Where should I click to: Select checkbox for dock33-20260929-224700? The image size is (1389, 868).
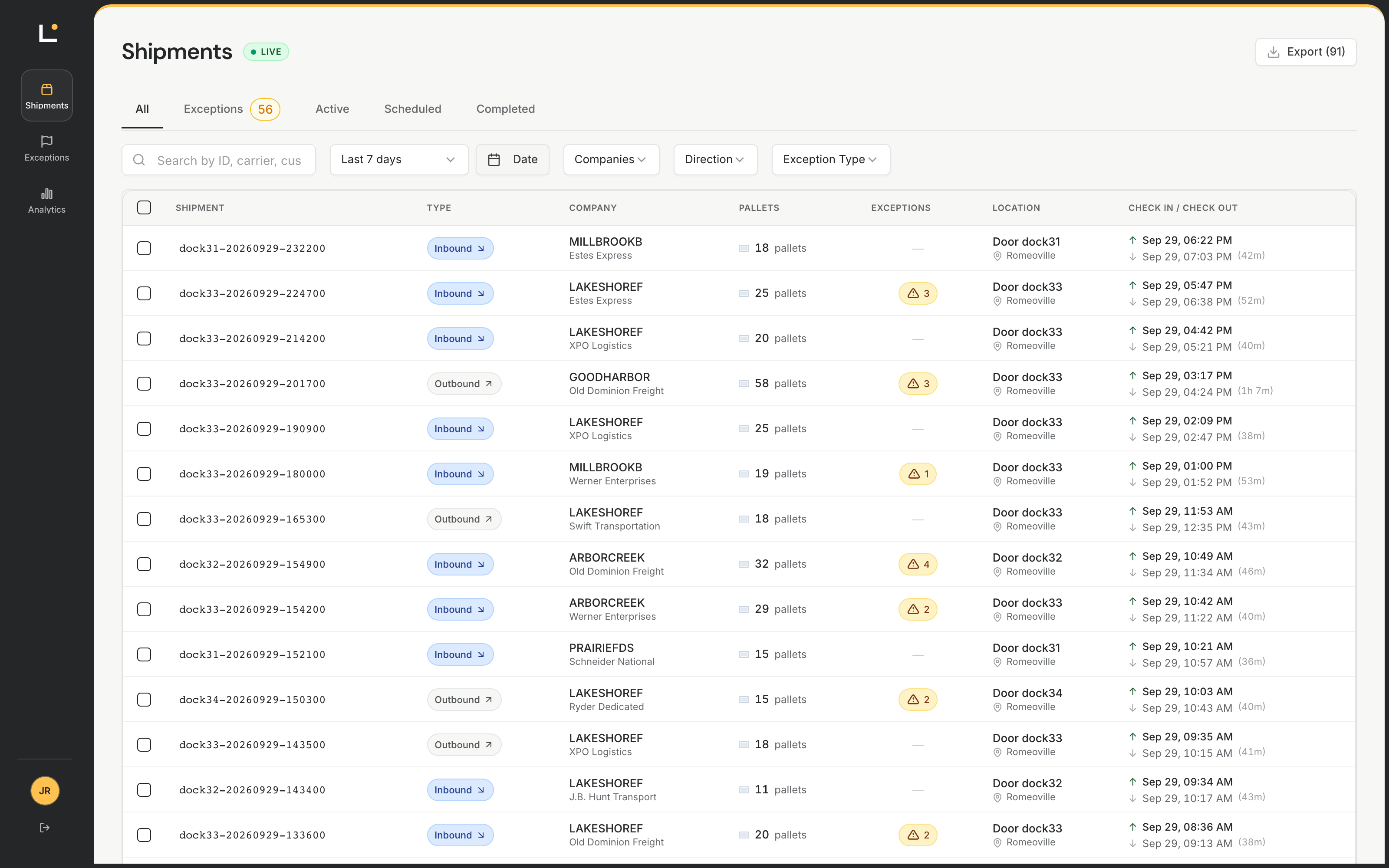[x=144, y=293]
